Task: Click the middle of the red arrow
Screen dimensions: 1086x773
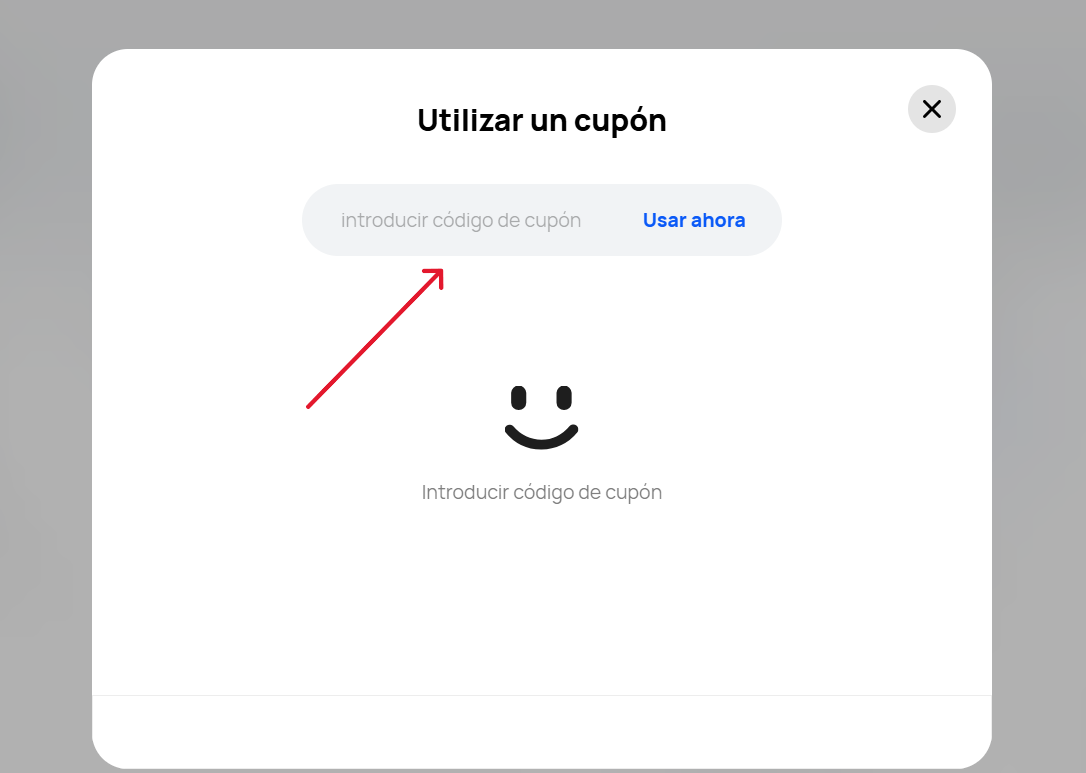Action: click(x=374, y=339)
